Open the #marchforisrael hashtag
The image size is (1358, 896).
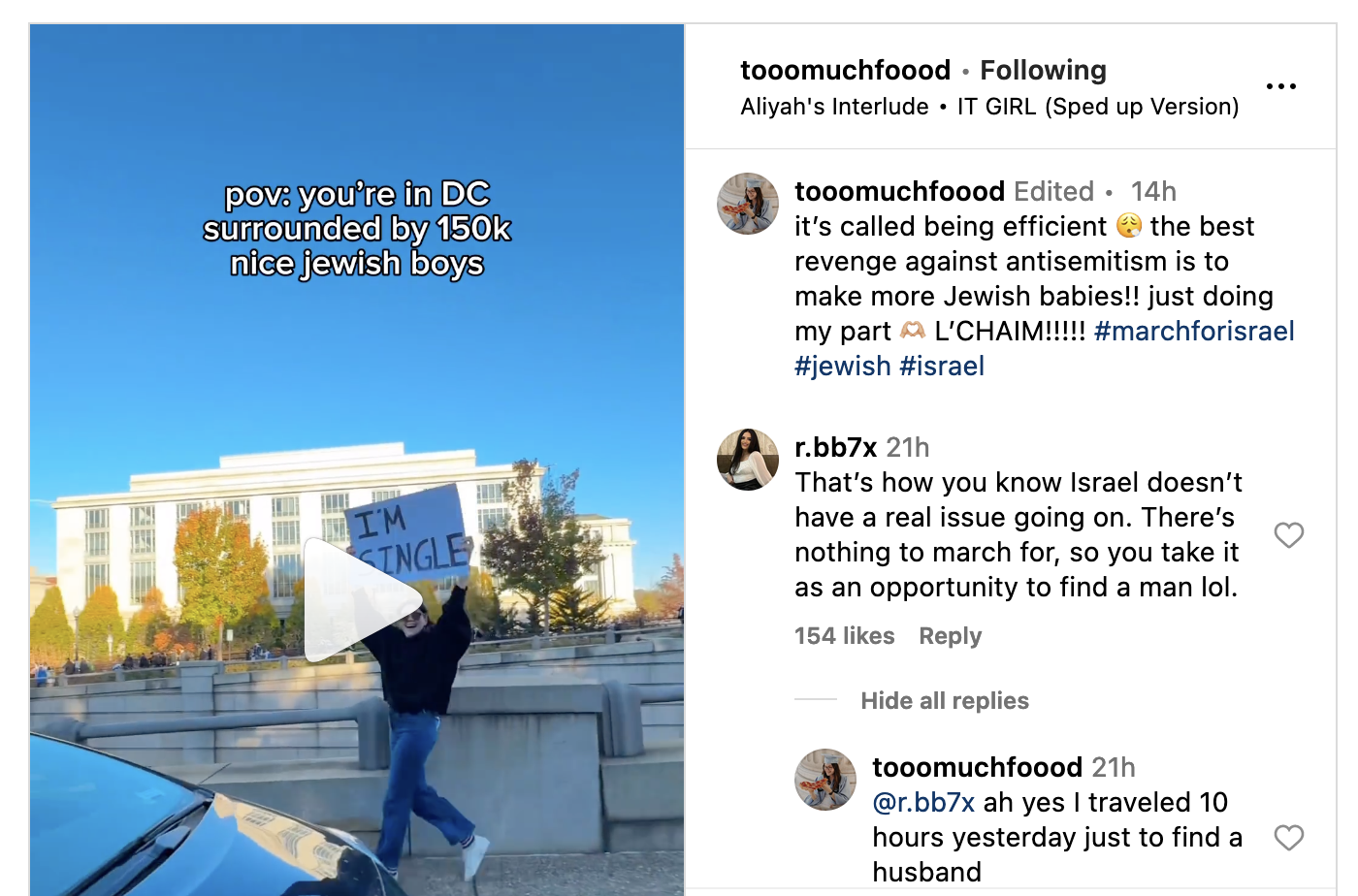click(x=1193, y=332)
